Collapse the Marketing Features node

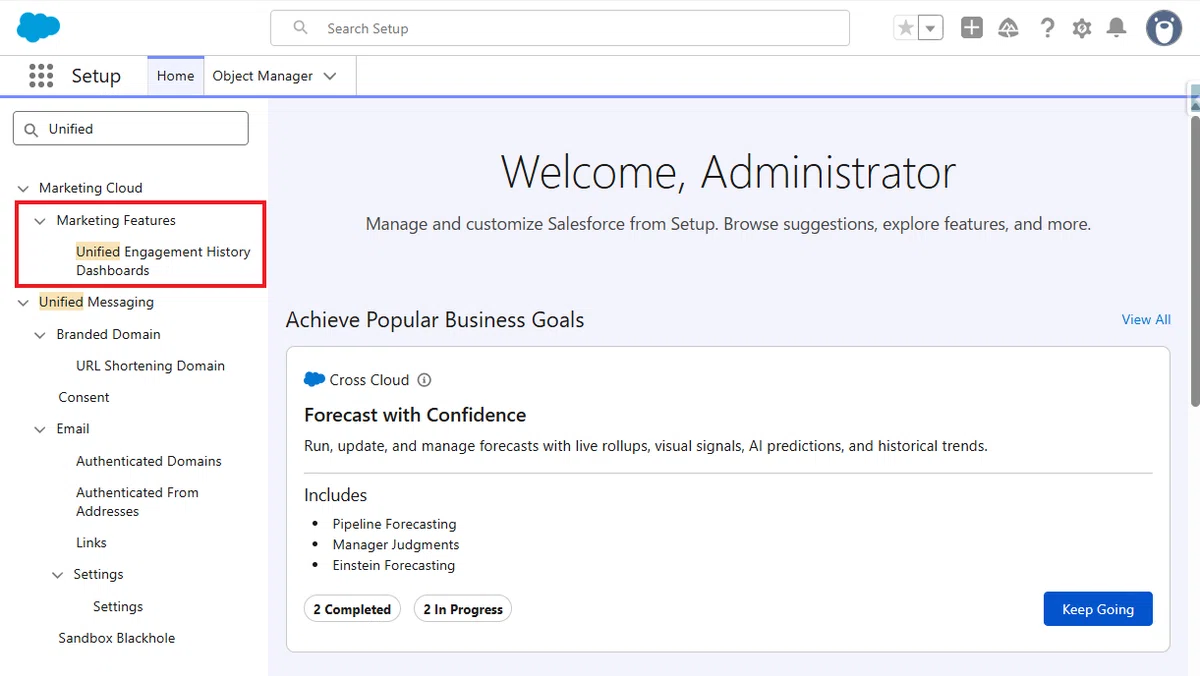(40, 220)
